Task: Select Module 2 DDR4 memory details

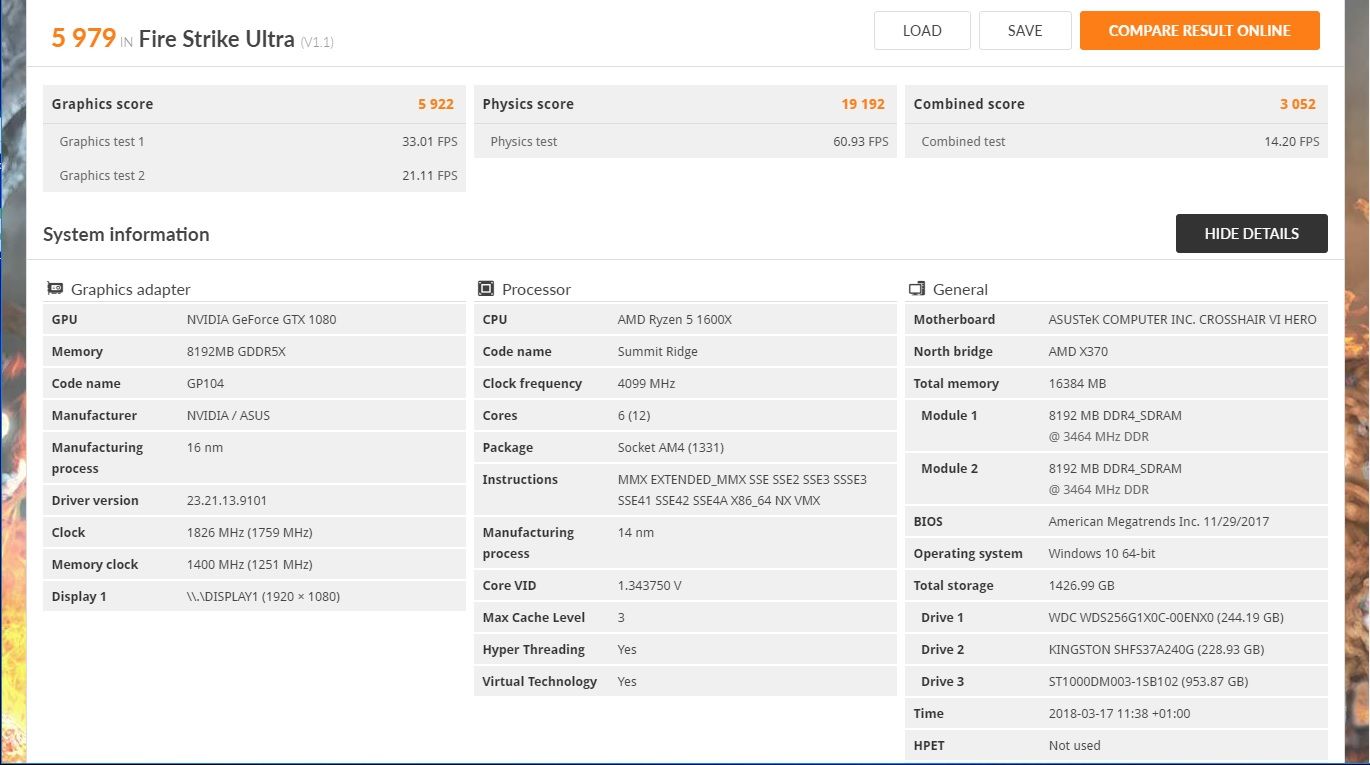Action: pos(1115,479)
